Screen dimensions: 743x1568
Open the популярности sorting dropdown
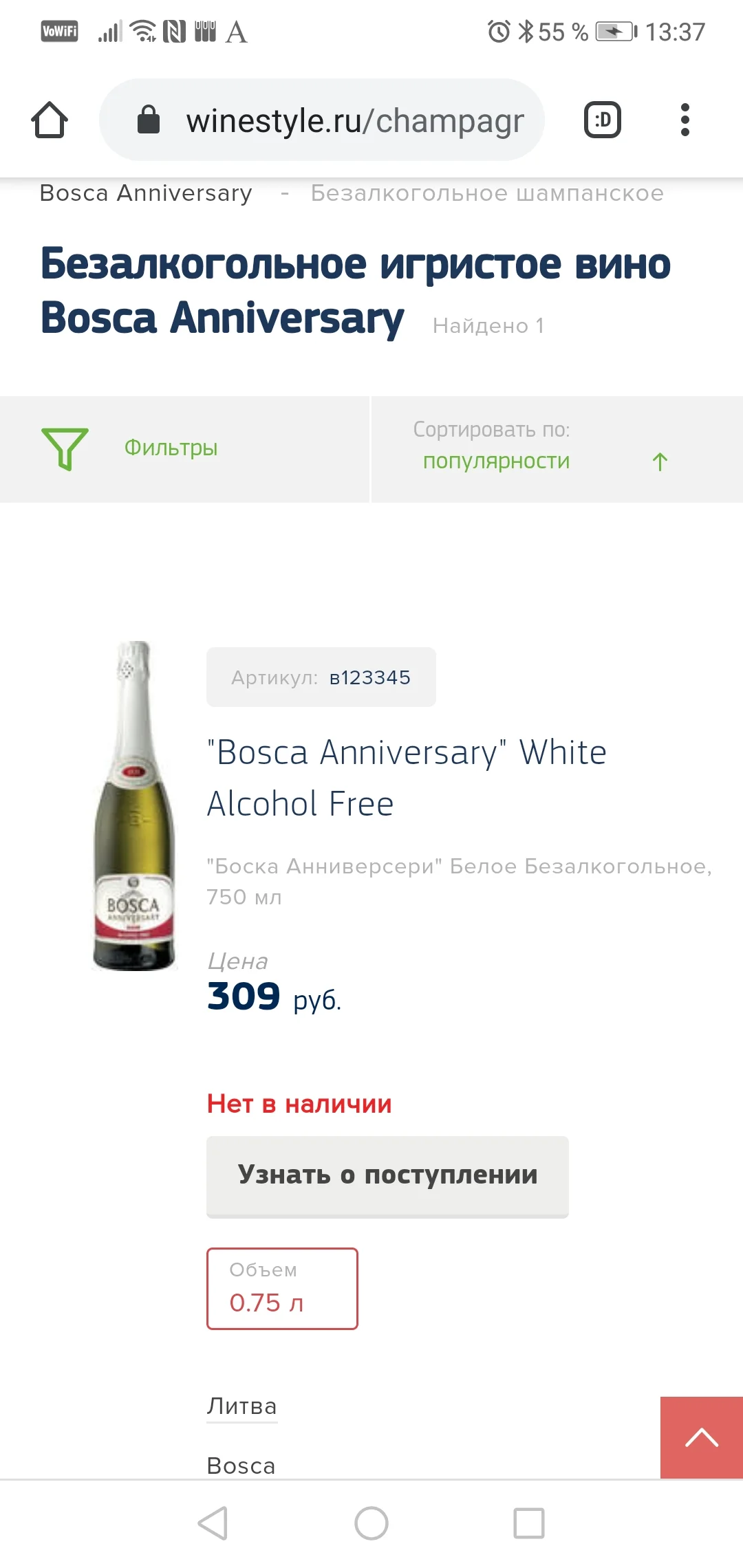497,461
